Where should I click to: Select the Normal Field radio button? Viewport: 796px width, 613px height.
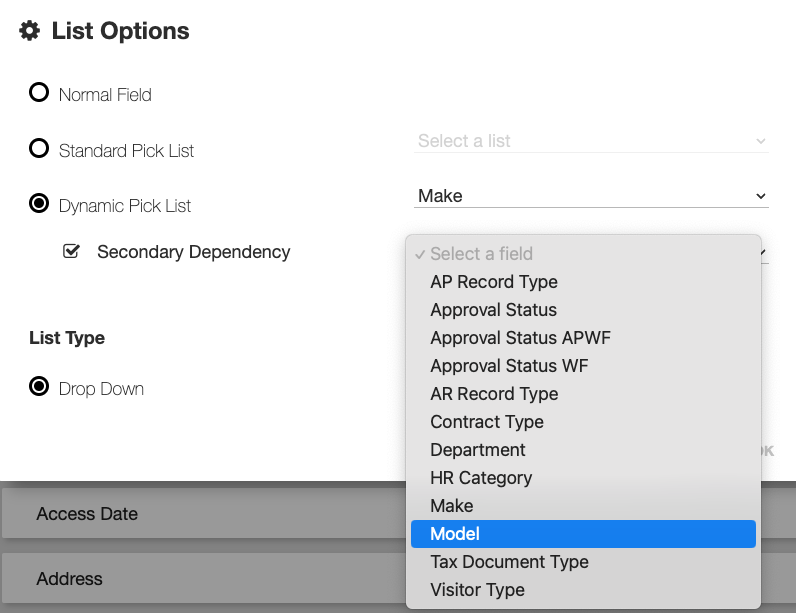tap(39, 94)
